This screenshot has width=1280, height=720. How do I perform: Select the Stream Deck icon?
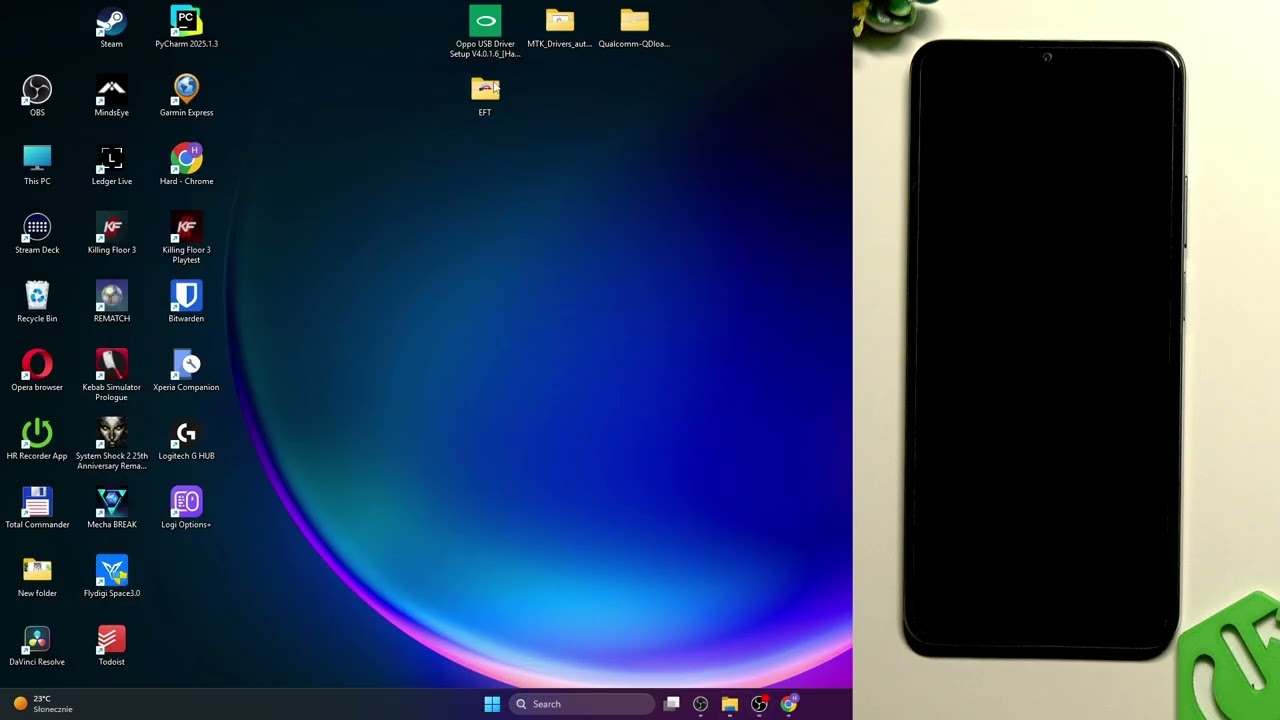click(37, 234)
